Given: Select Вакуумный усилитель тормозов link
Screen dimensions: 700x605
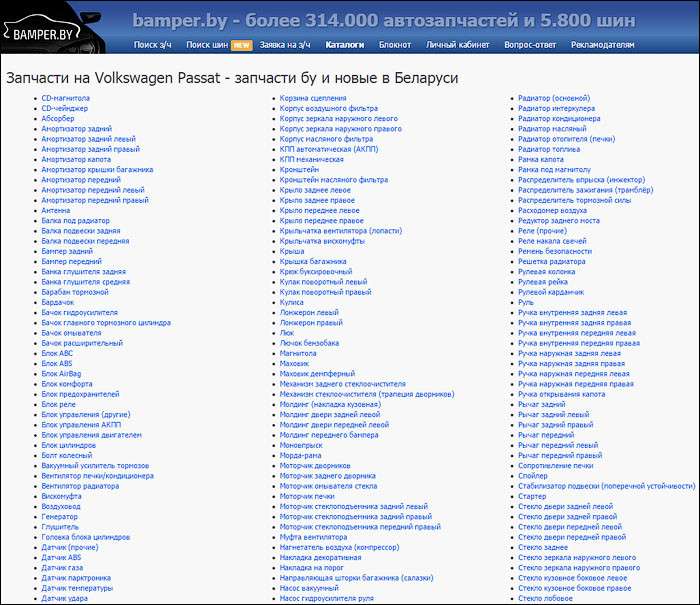Looking at the screenshot, I should click(95, 465).
